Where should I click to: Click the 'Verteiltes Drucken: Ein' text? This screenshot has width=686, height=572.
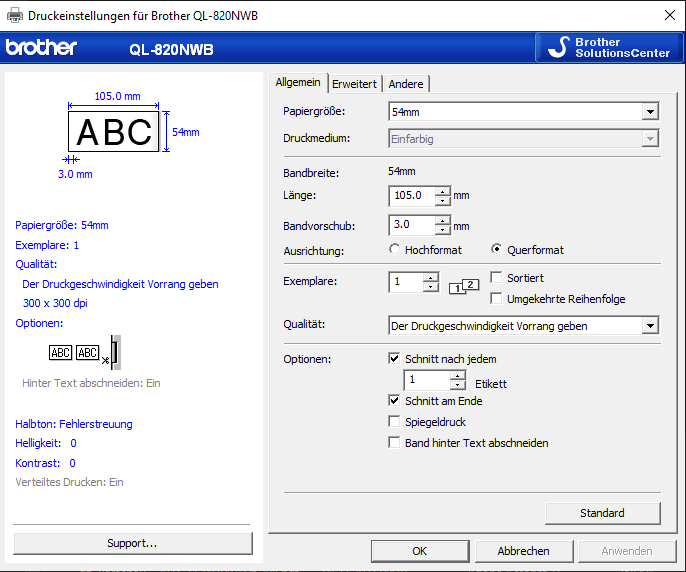(x=69, y=482)
